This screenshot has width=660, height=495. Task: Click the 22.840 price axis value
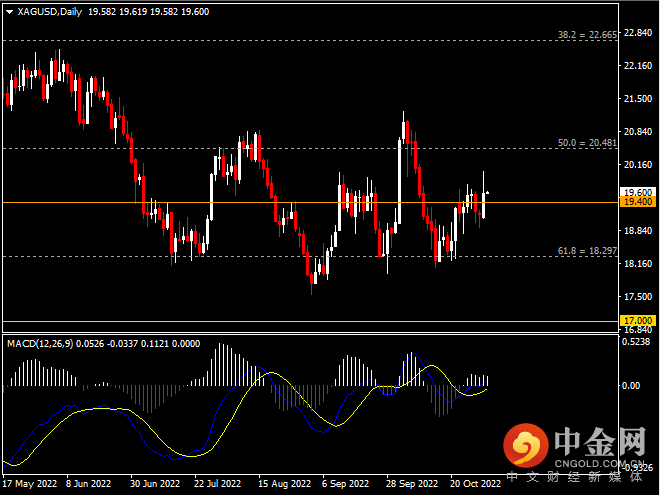click(x=638, y=33)
